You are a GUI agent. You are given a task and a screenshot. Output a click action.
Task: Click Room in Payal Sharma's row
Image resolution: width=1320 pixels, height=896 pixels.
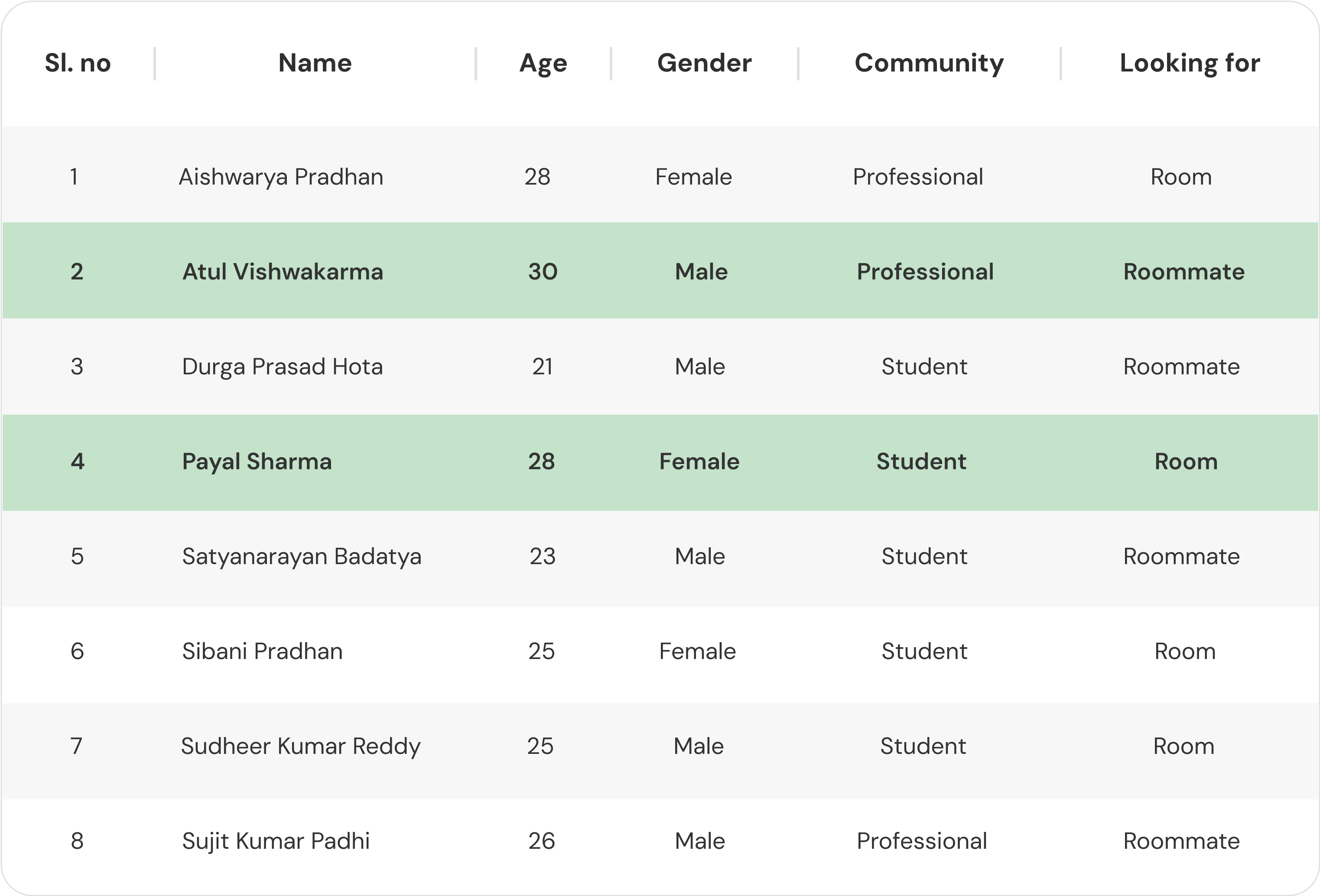(1186, 461)
